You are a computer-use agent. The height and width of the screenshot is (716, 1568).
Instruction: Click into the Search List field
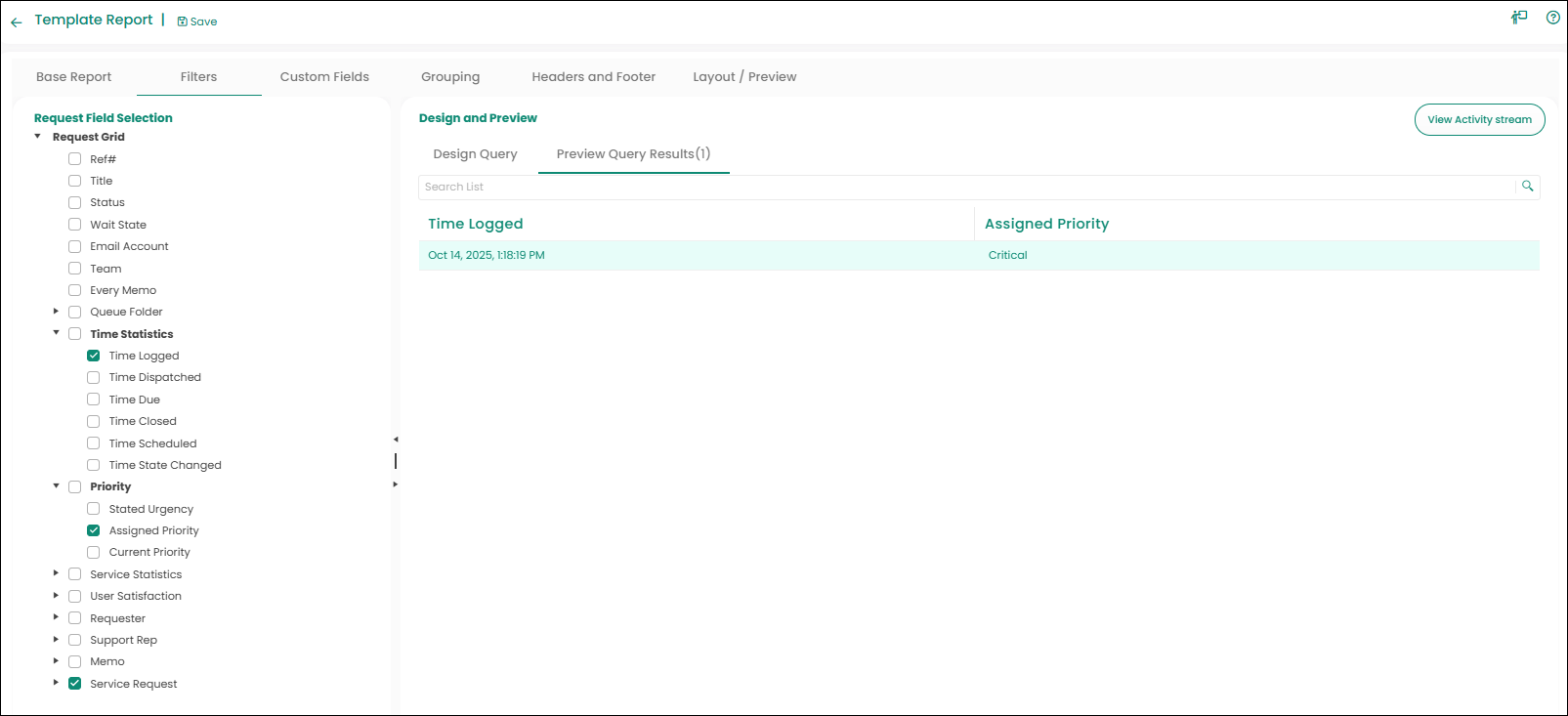[x=965, y=187]
